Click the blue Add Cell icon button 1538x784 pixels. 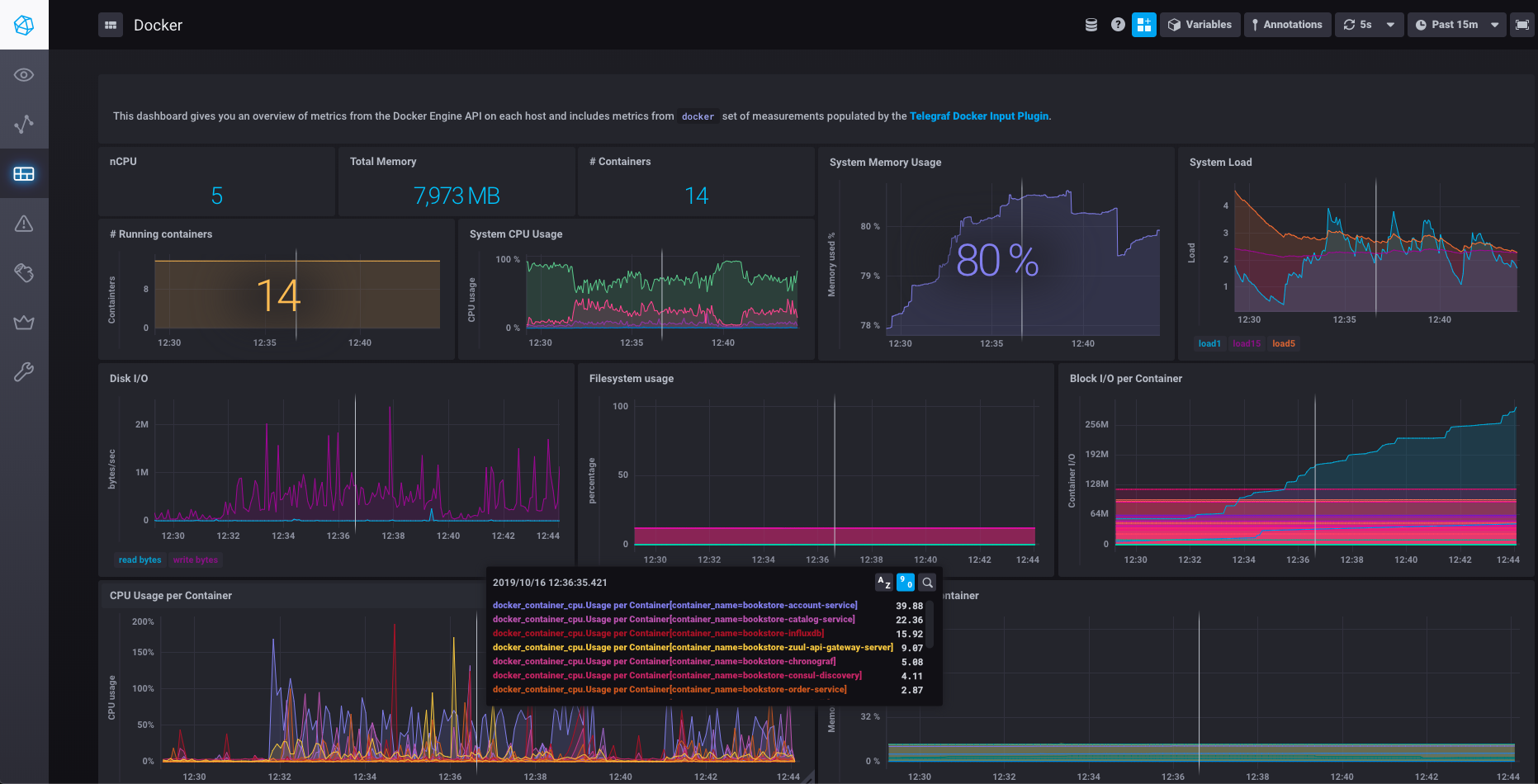click(1144, 25)
